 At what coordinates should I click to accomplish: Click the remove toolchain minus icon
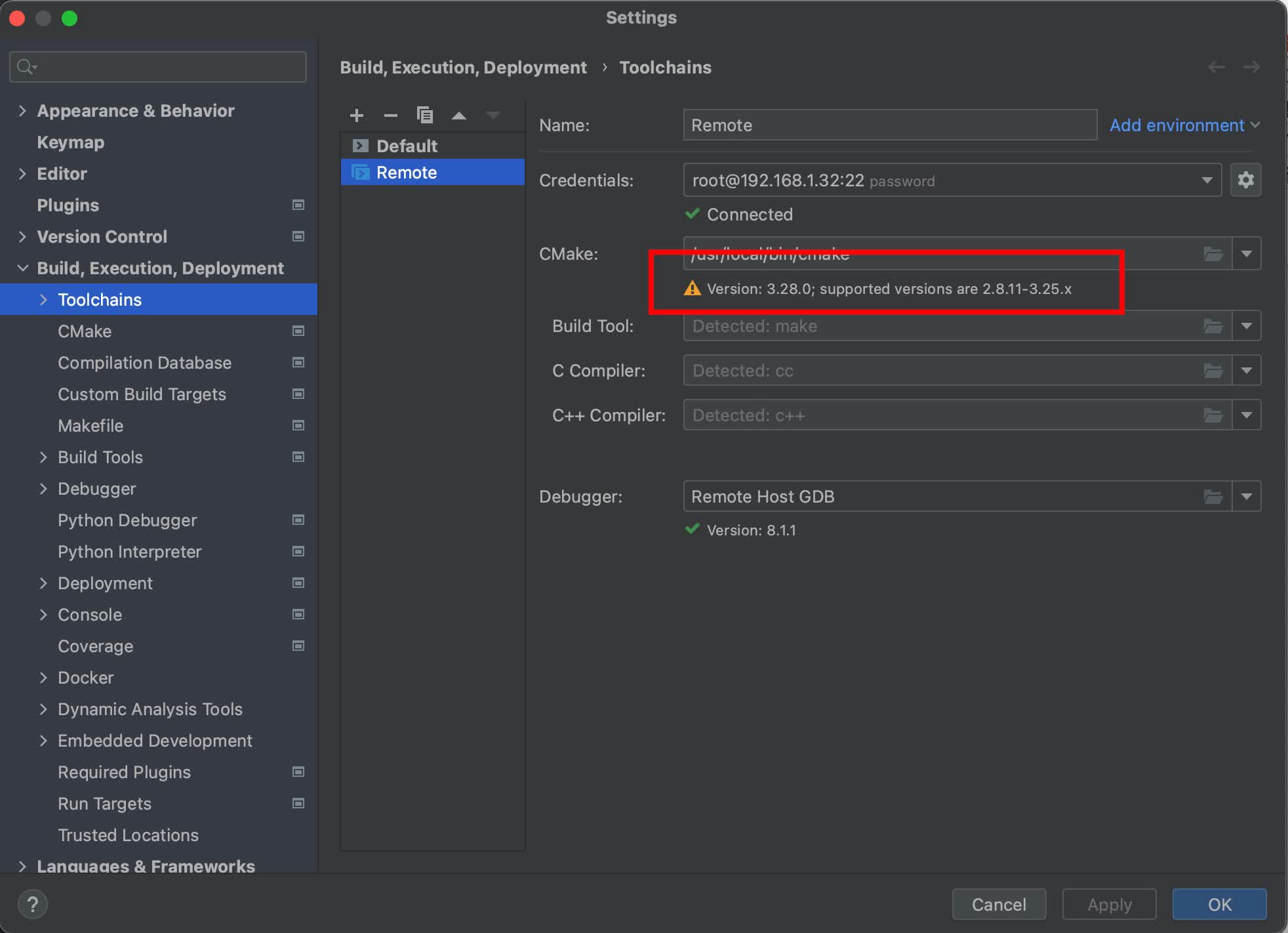tap(391, 115)
